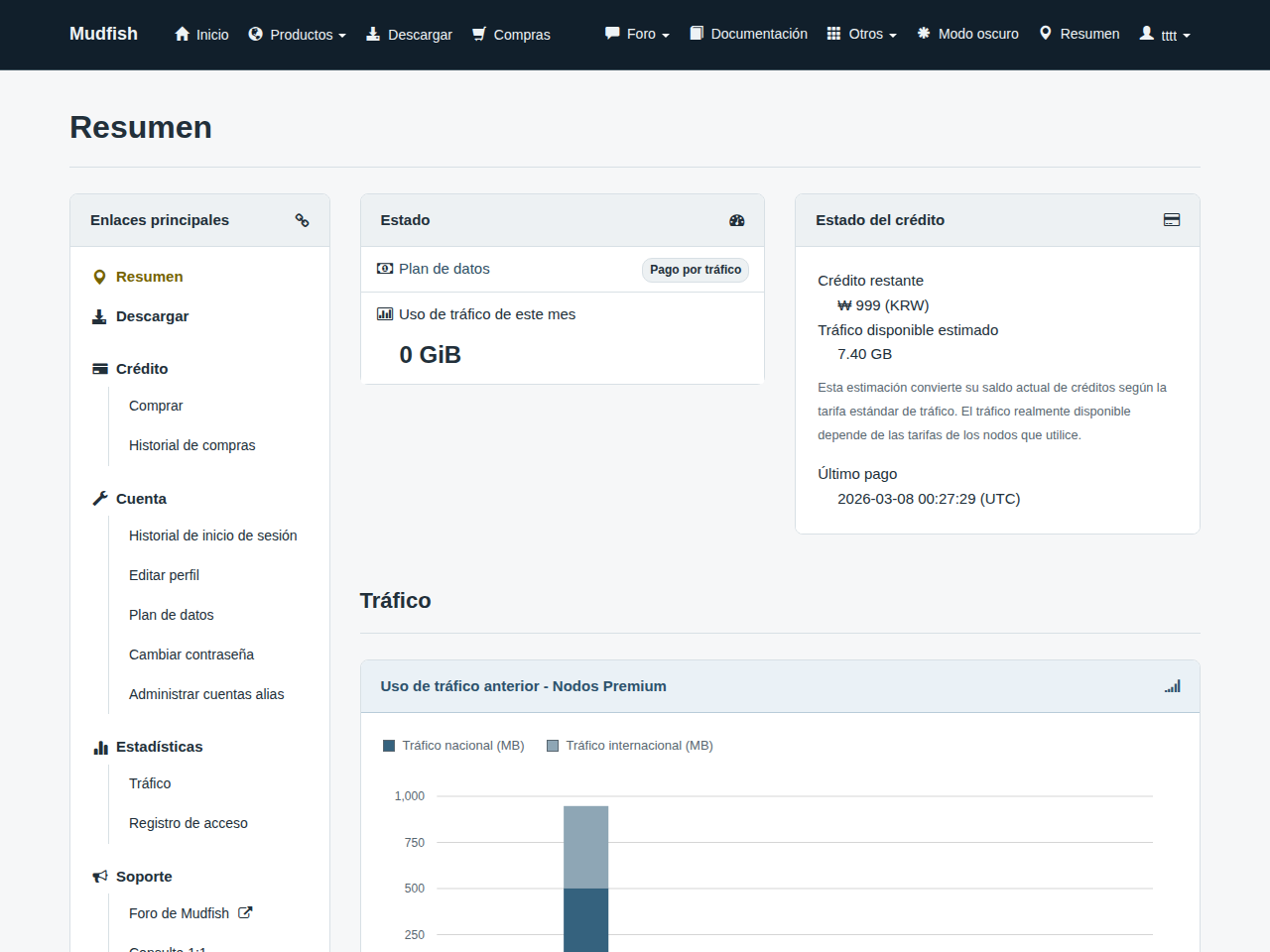This screenshot has width=1270, height=952.
Task: Toggle Tráfico nacional (MB) legend series
Action: pos(453,746)
